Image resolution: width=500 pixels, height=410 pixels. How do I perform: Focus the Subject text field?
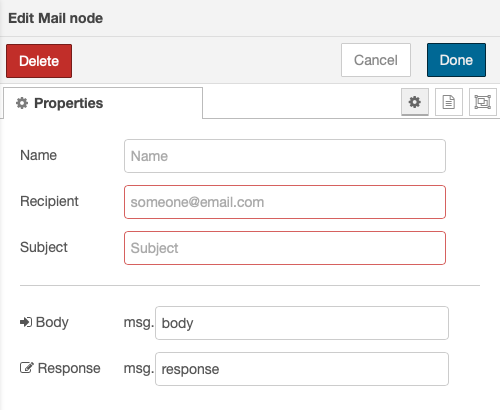(x=285, y=248)
